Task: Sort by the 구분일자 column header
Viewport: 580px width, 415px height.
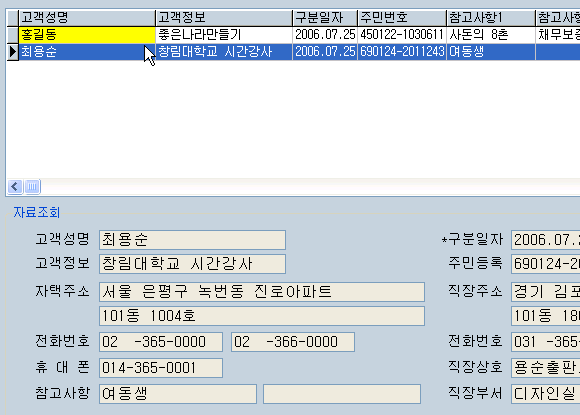Action: (325, 17)
